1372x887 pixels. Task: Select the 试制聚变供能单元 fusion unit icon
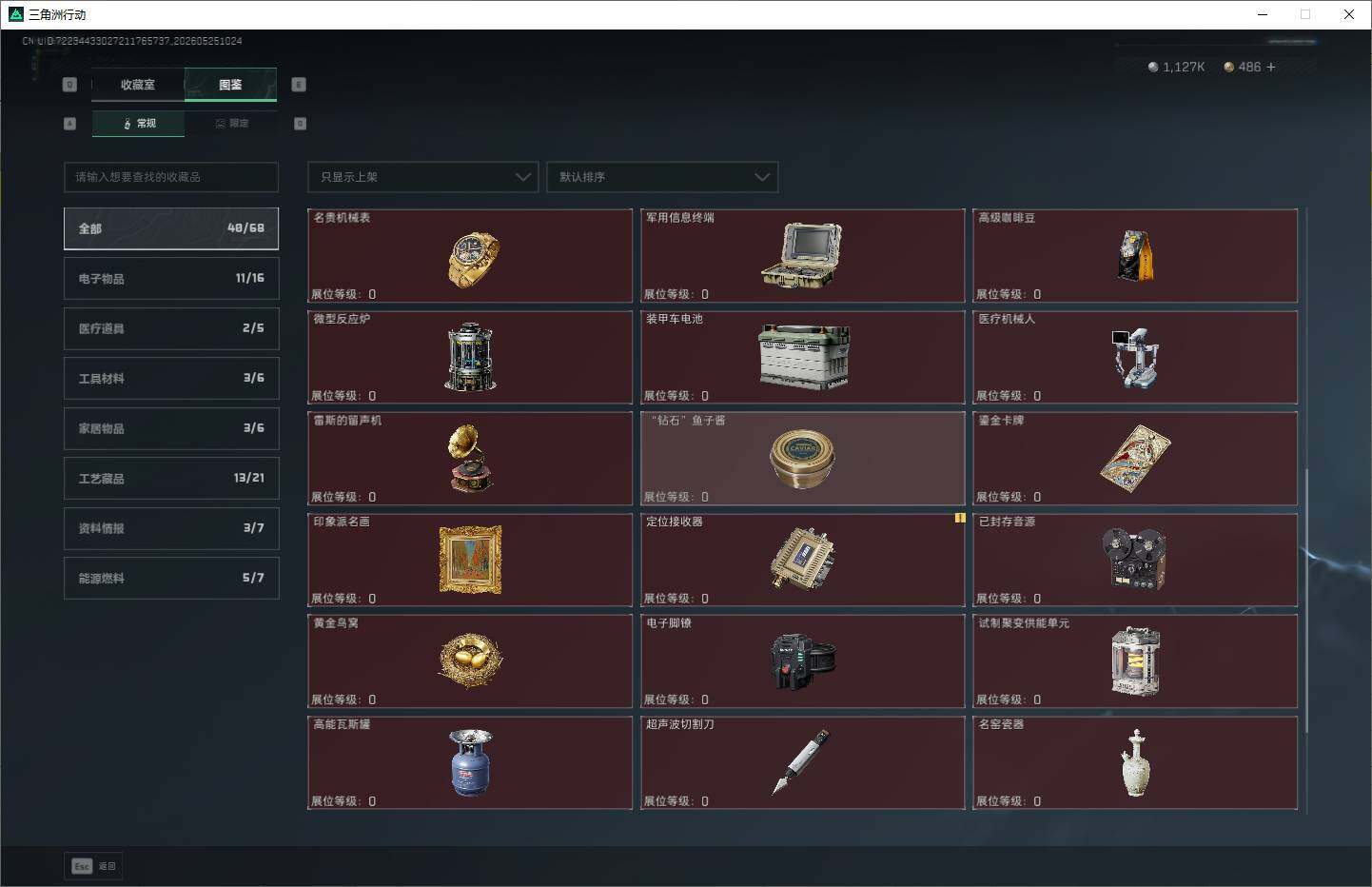[1135, 661]
